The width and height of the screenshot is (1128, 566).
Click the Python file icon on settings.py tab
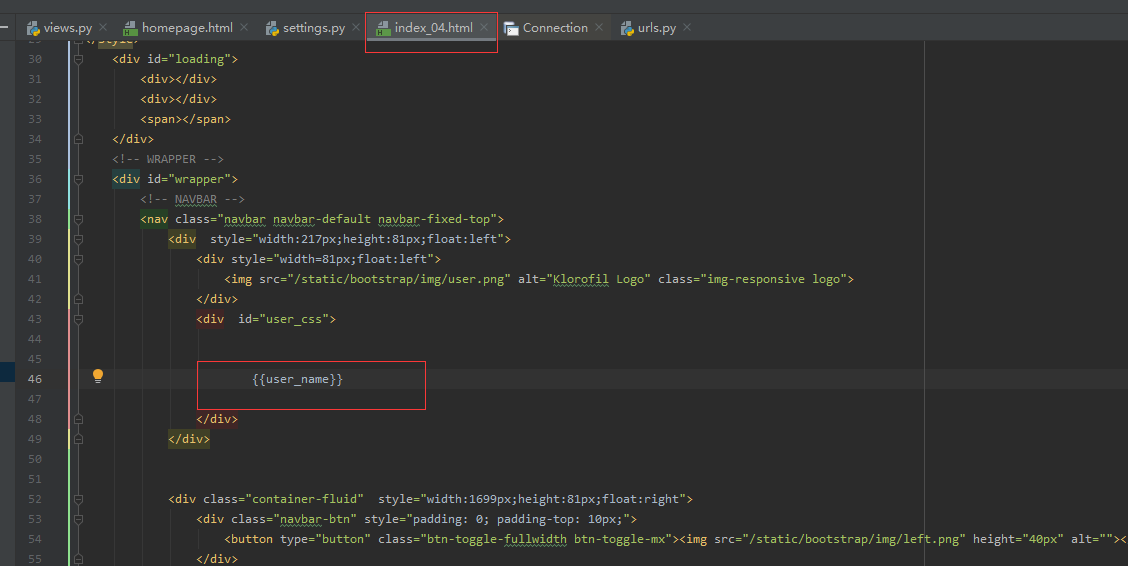(x=272, y=28)
